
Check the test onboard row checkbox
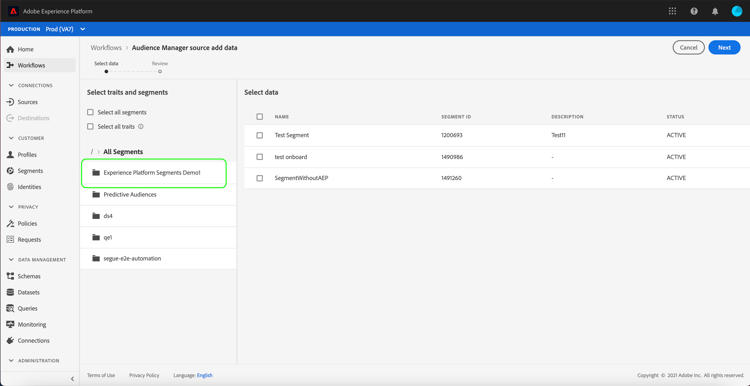[x=260, y=157]
